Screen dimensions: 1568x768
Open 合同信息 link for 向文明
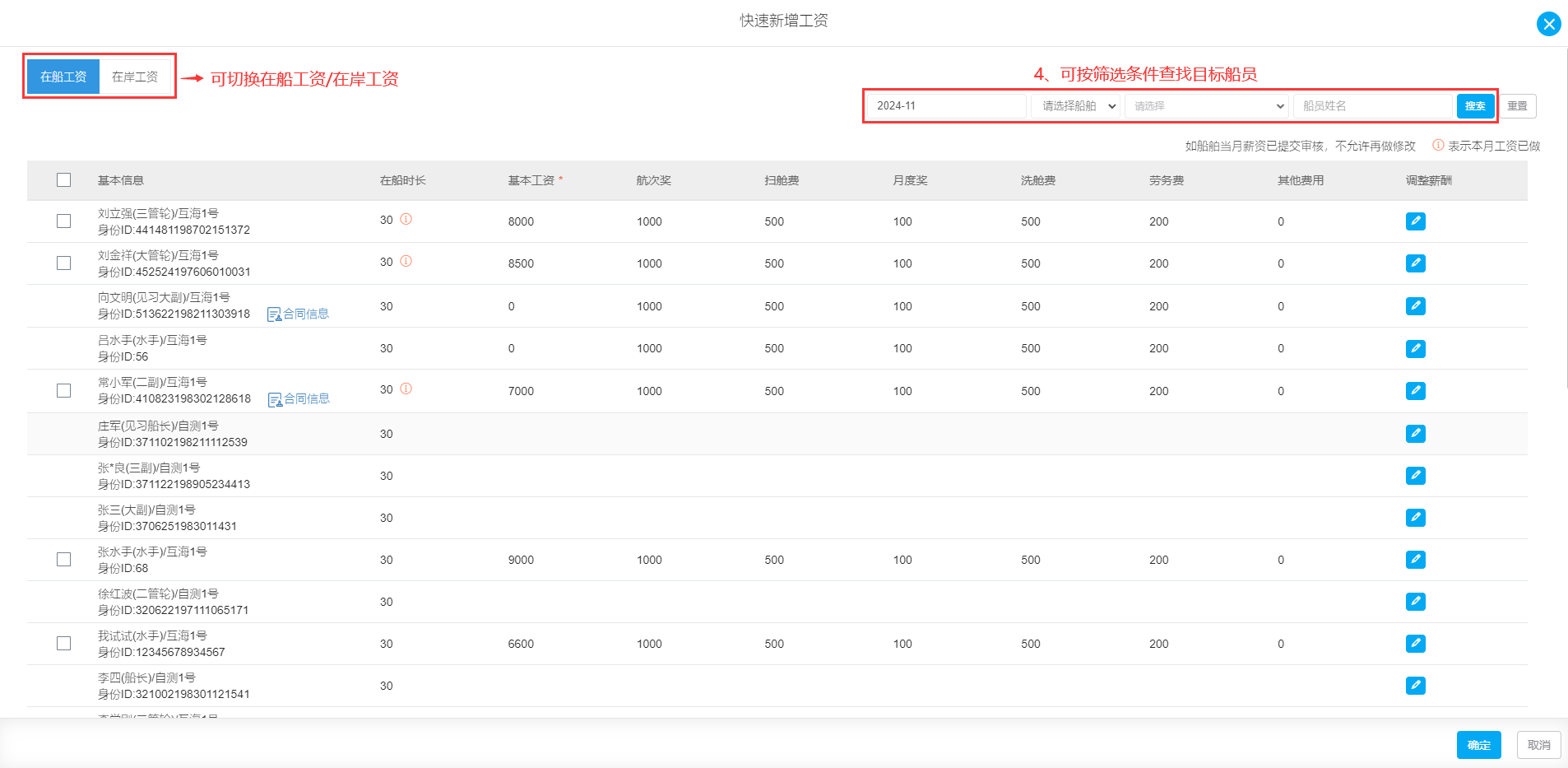299,314
